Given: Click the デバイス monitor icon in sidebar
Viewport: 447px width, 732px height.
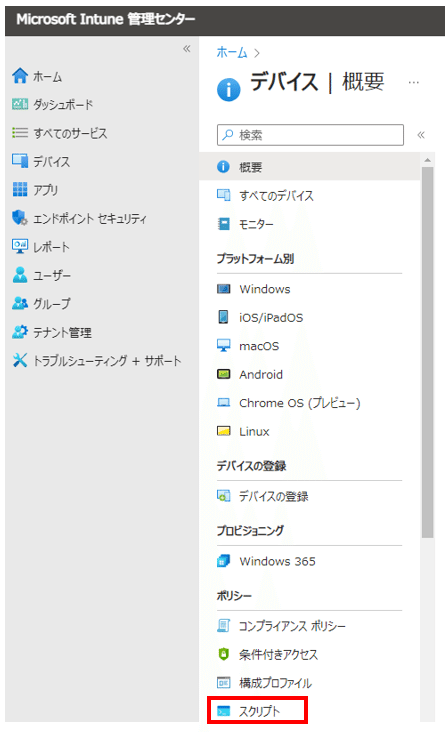Looking at the screenshot, I should pyautogui.click(x=20, y=161).
